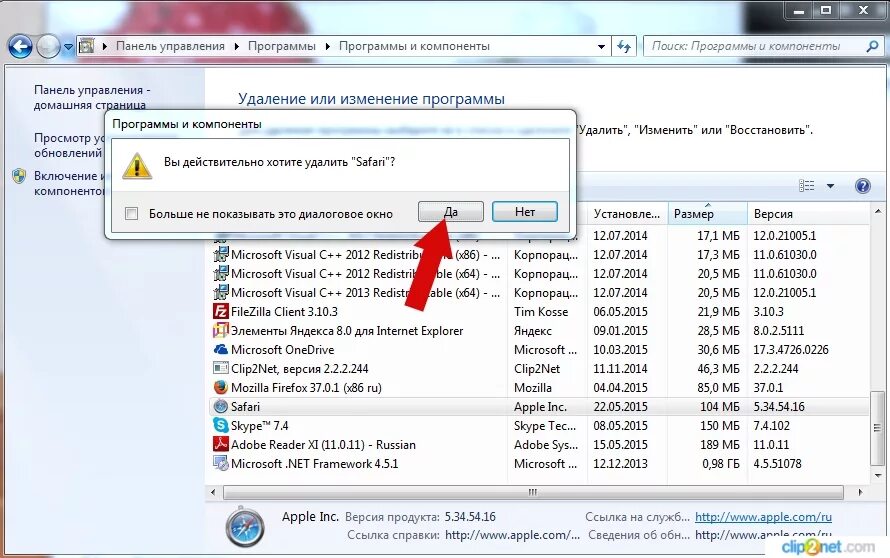Click the icon of Visual C++ 2012 (x86) row

pyautogui.click(x=220, y=255)
